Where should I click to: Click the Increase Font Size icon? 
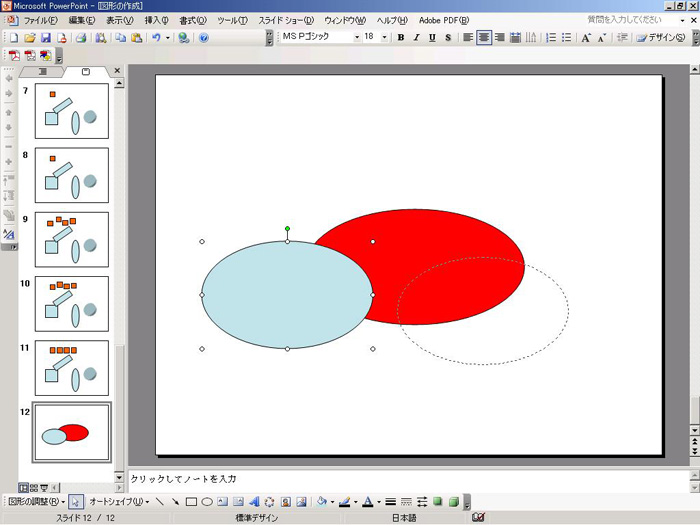click(586, 38)
